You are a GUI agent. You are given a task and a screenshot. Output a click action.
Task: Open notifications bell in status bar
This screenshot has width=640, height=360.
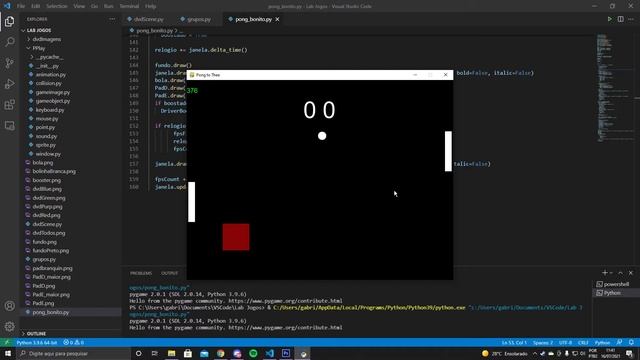coord(631,342)
